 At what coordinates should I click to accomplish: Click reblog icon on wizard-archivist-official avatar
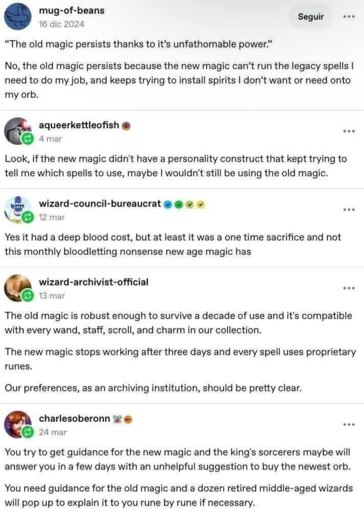(28, 295)
